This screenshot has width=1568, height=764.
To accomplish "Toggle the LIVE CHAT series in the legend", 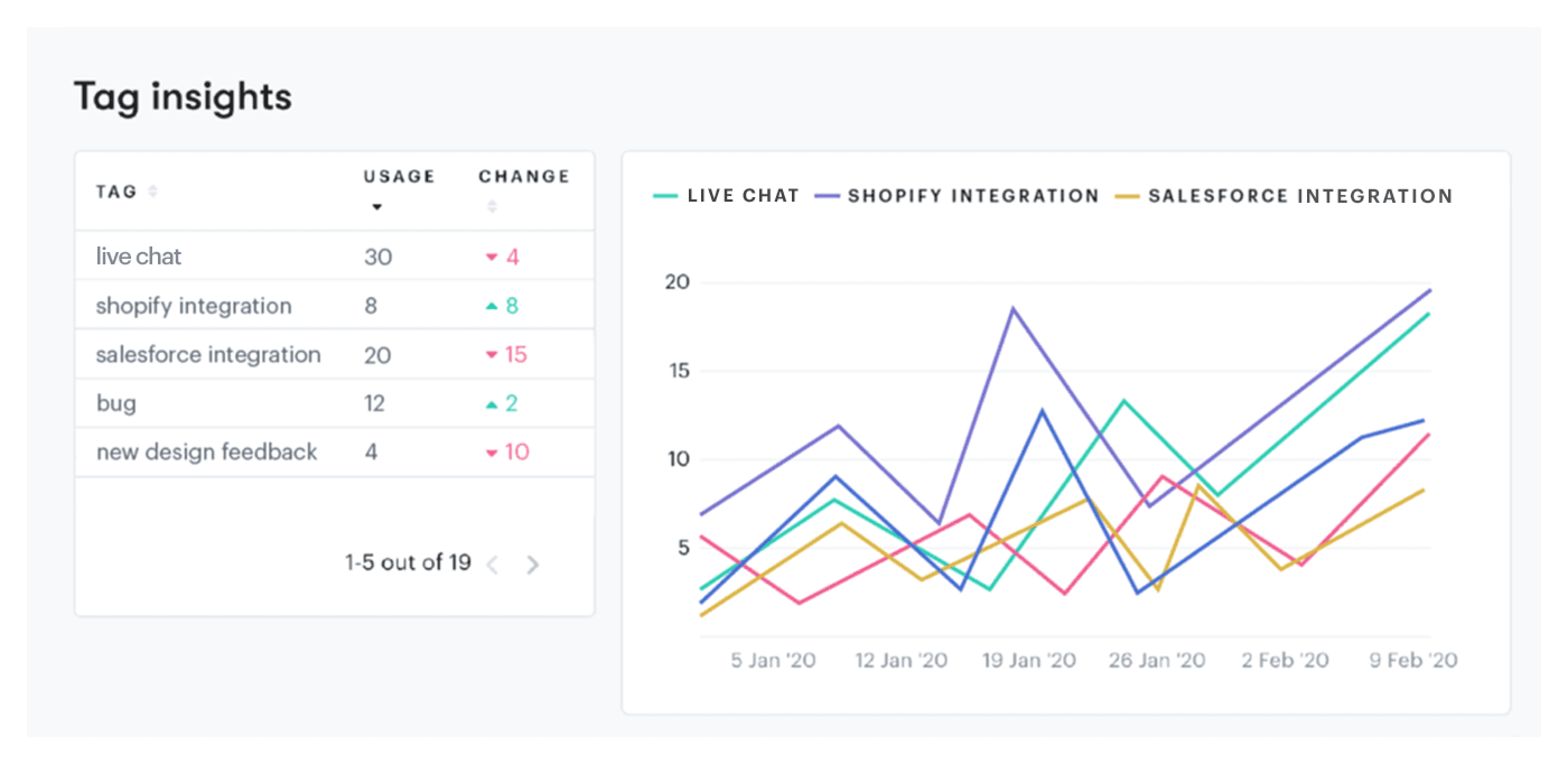I will (x=741, y=195).
